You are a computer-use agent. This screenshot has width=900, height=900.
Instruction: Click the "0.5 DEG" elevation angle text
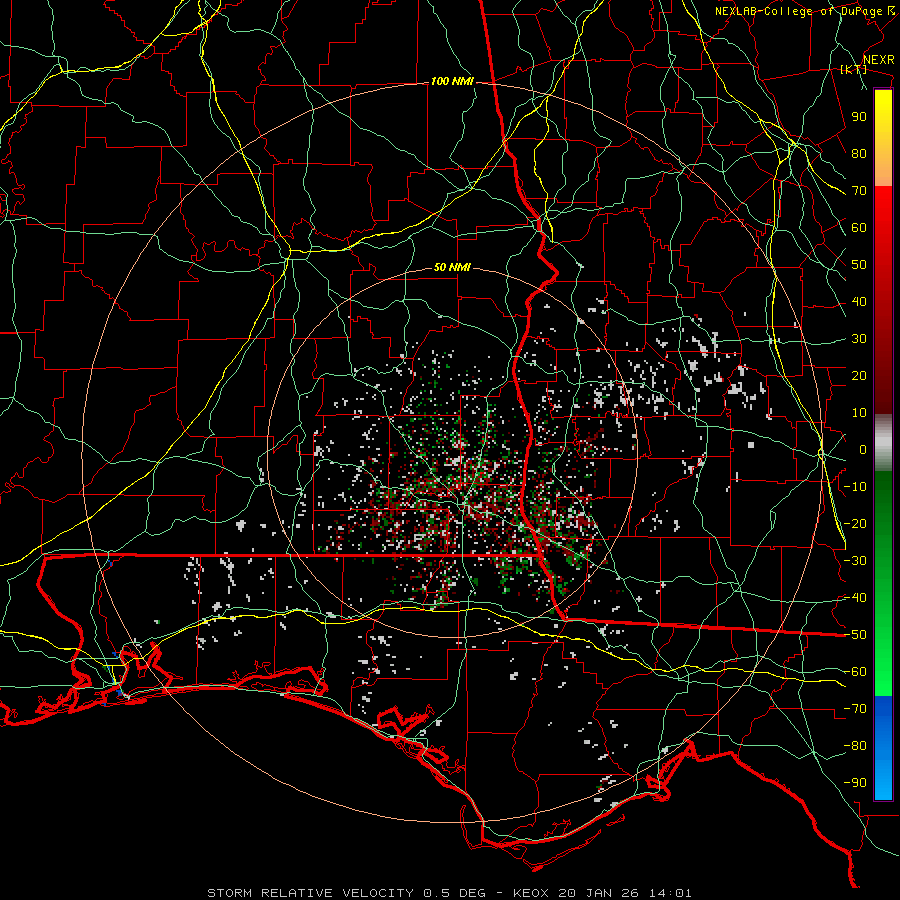click(455, 893)
